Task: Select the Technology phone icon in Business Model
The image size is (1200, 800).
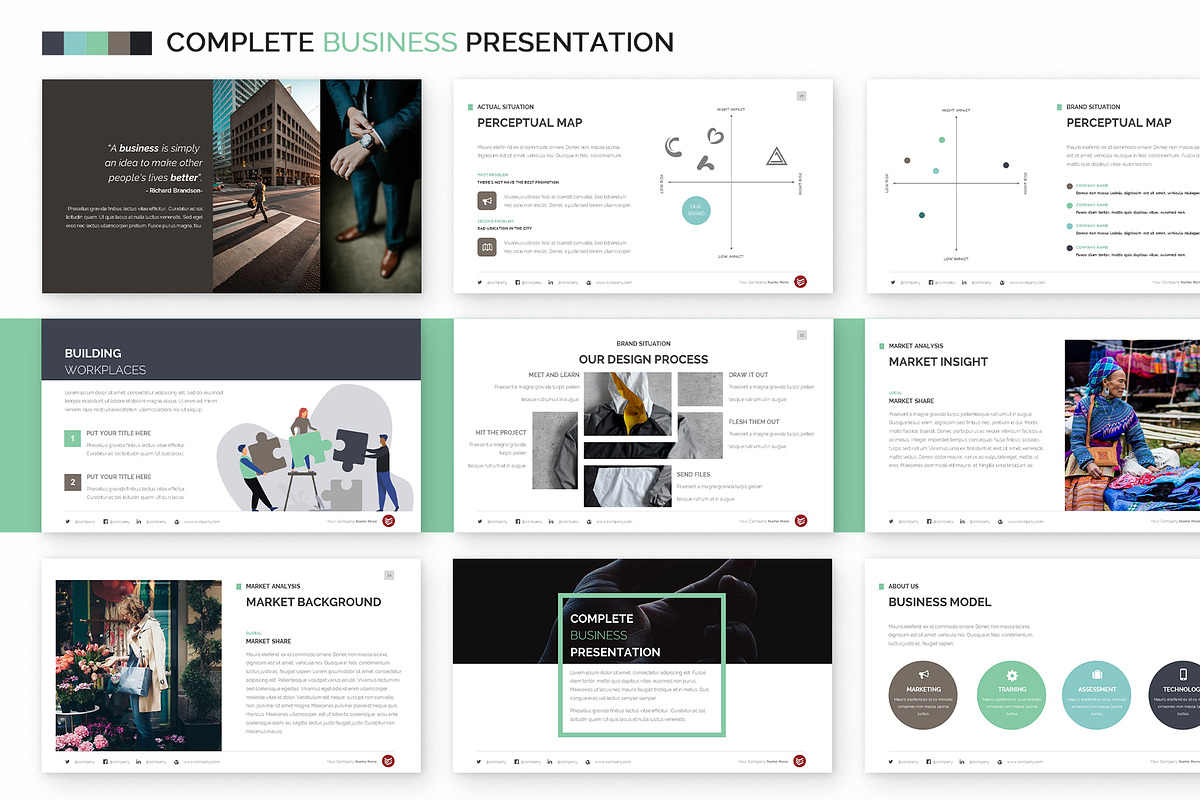Action: [1183, 675]
